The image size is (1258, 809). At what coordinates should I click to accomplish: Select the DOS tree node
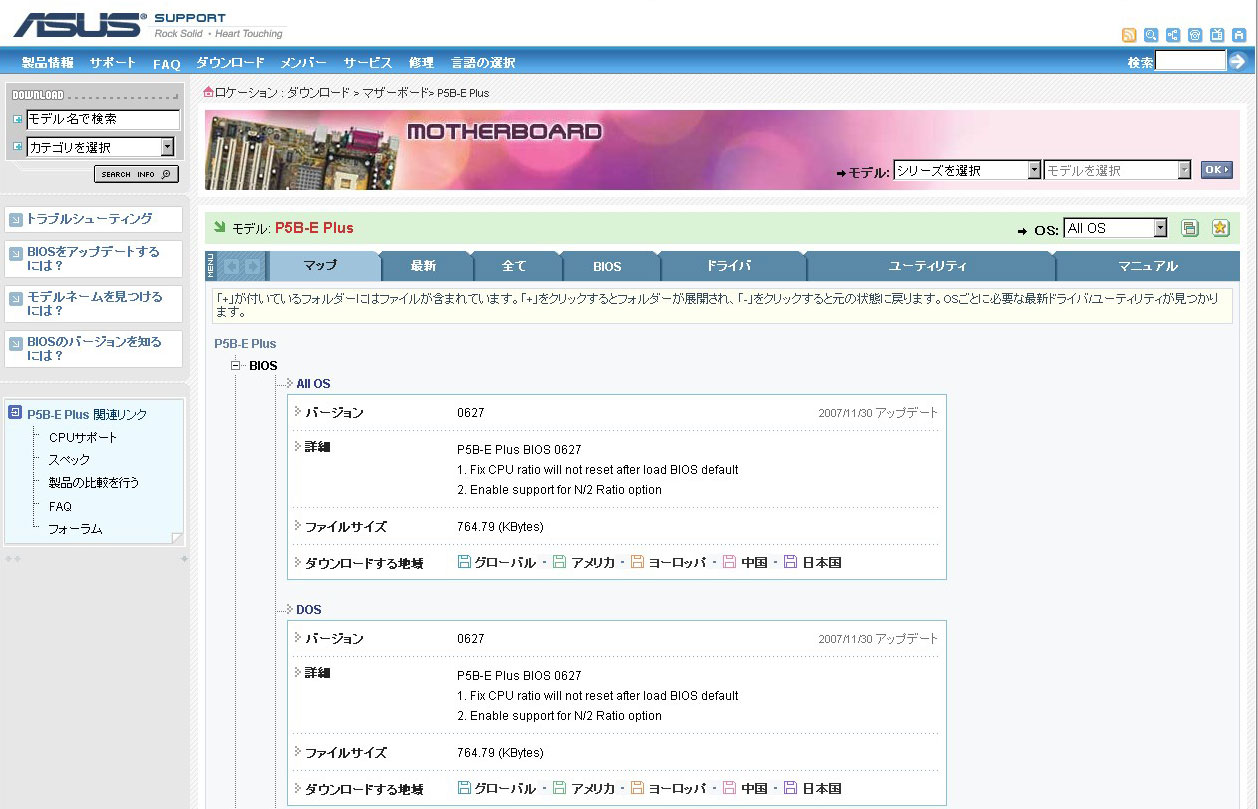click(309, 609)
